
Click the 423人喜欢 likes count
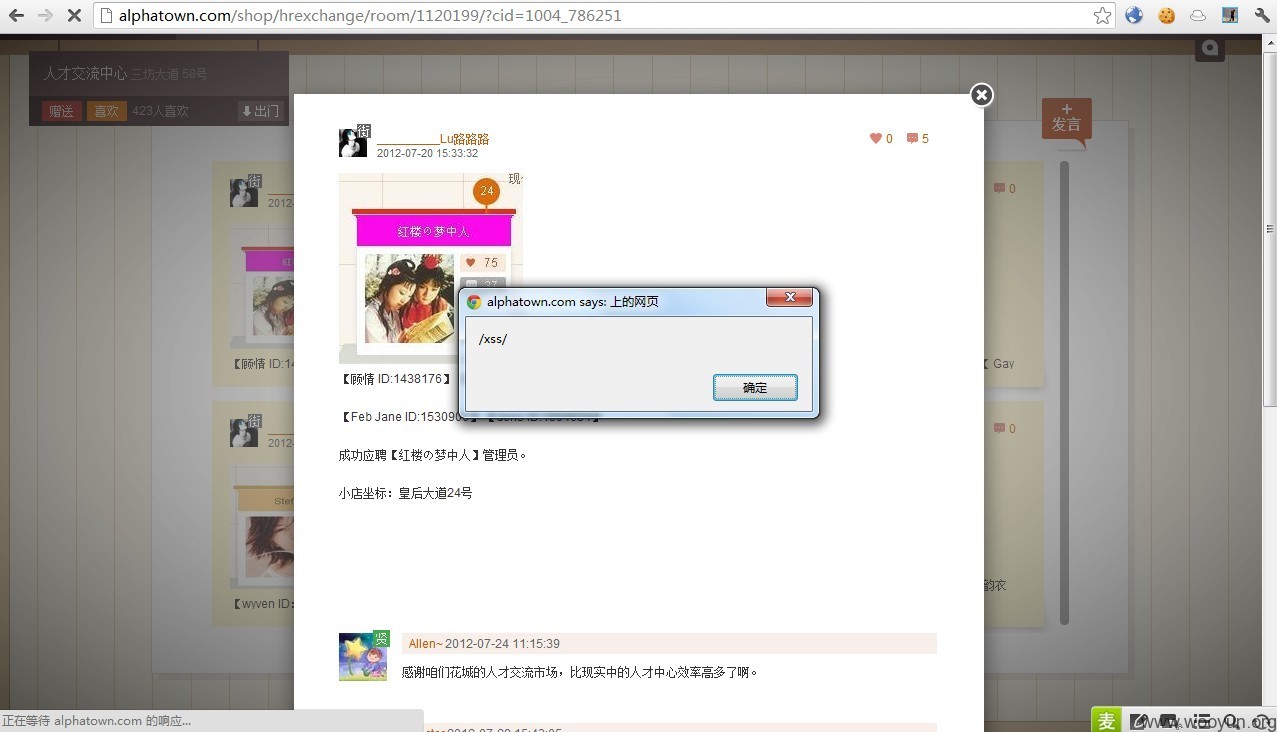tap(160, 111)
